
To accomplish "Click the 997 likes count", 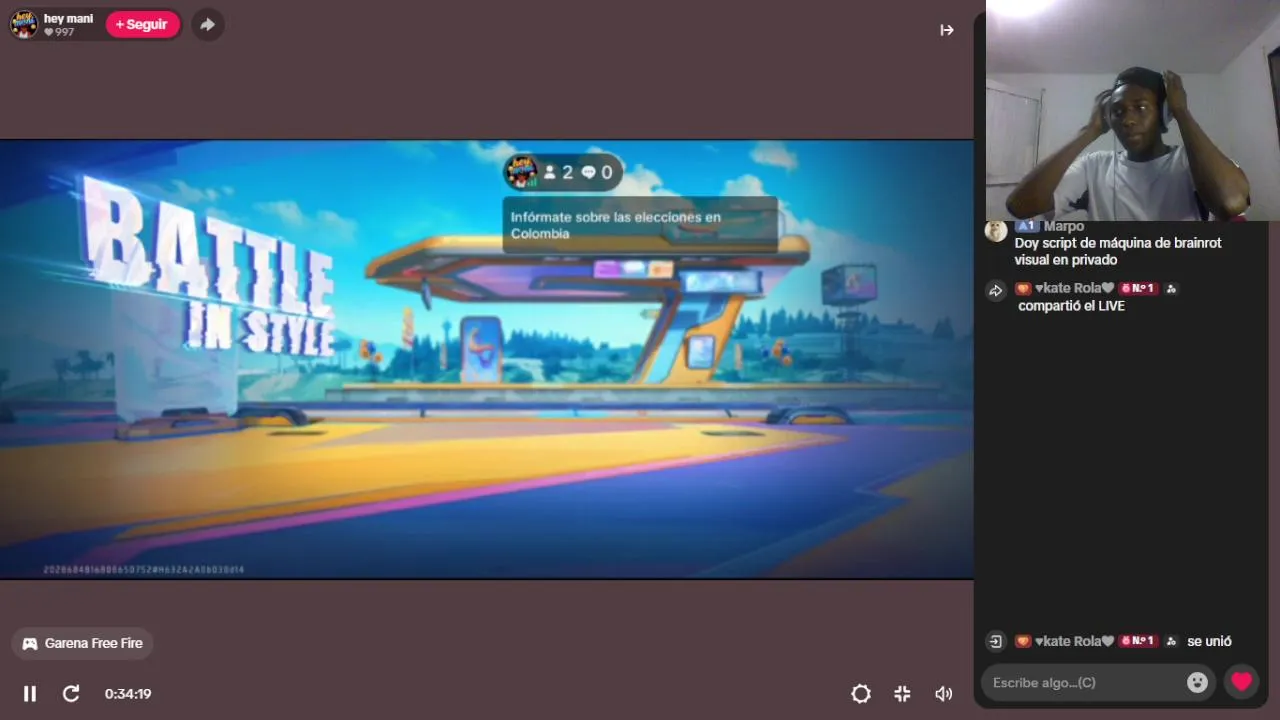I will (x=59, y=32).
